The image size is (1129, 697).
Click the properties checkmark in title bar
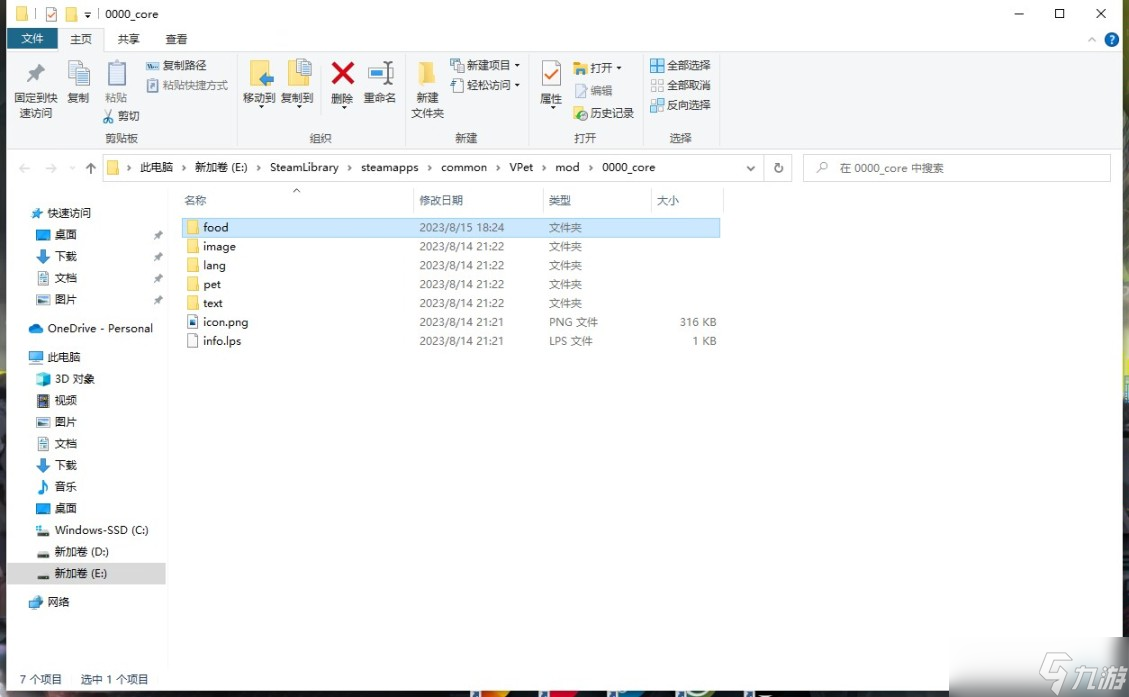pyautogui.click(x=51, y=14)
